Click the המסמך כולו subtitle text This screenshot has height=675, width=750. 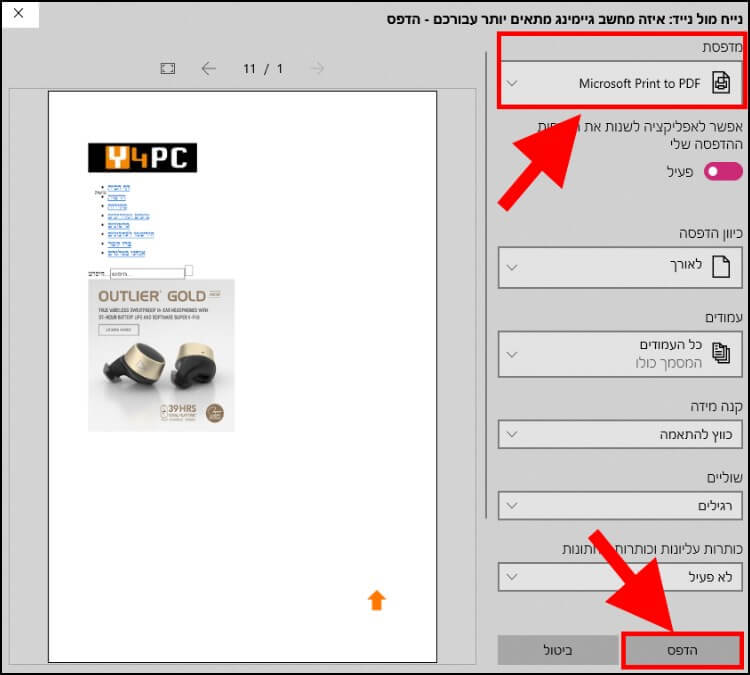click(669, 363)
